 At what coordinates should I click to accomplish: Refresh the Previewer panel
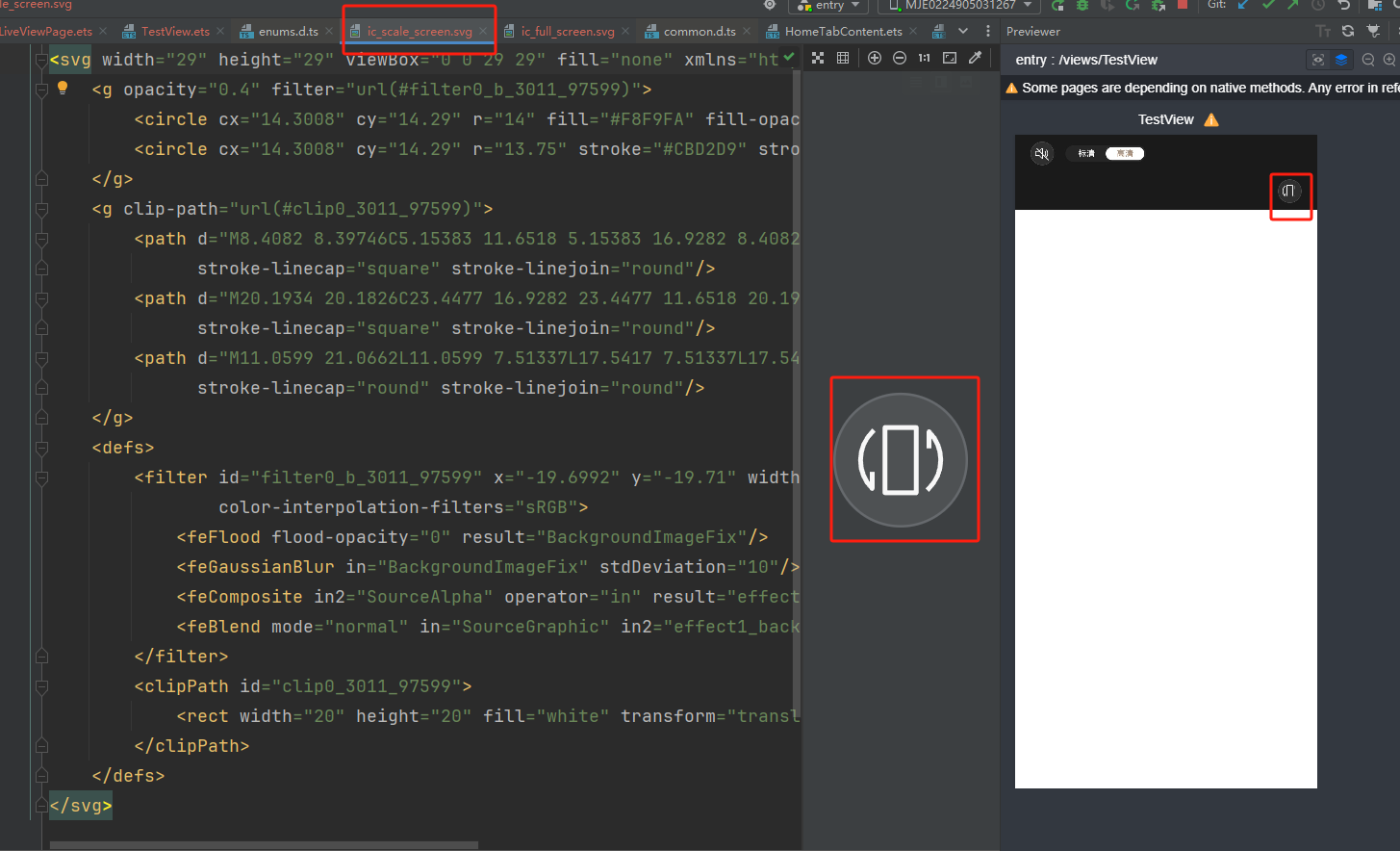1348,32
